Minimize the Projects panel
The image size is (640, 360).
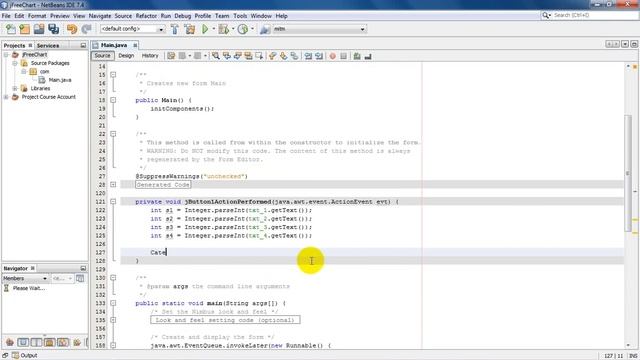[83, 46]
